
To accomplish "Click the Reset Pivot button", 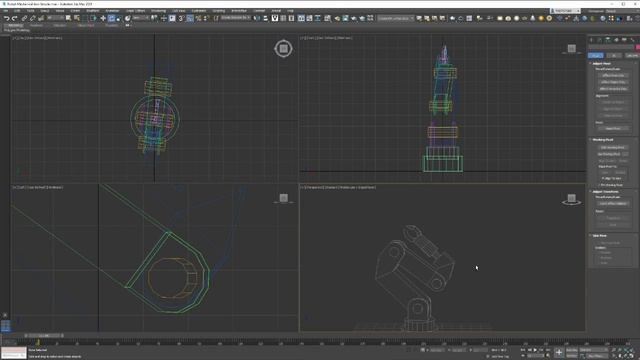I will [x=613, y=129].
